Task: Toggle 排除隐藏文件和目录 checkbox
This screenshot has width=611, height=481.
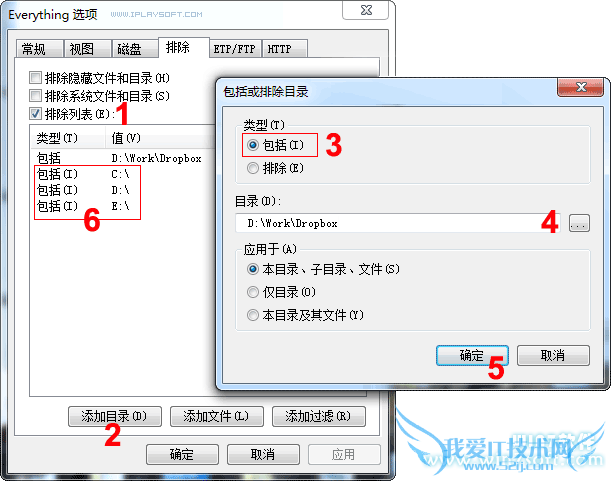Action: [x=35, y=78]
